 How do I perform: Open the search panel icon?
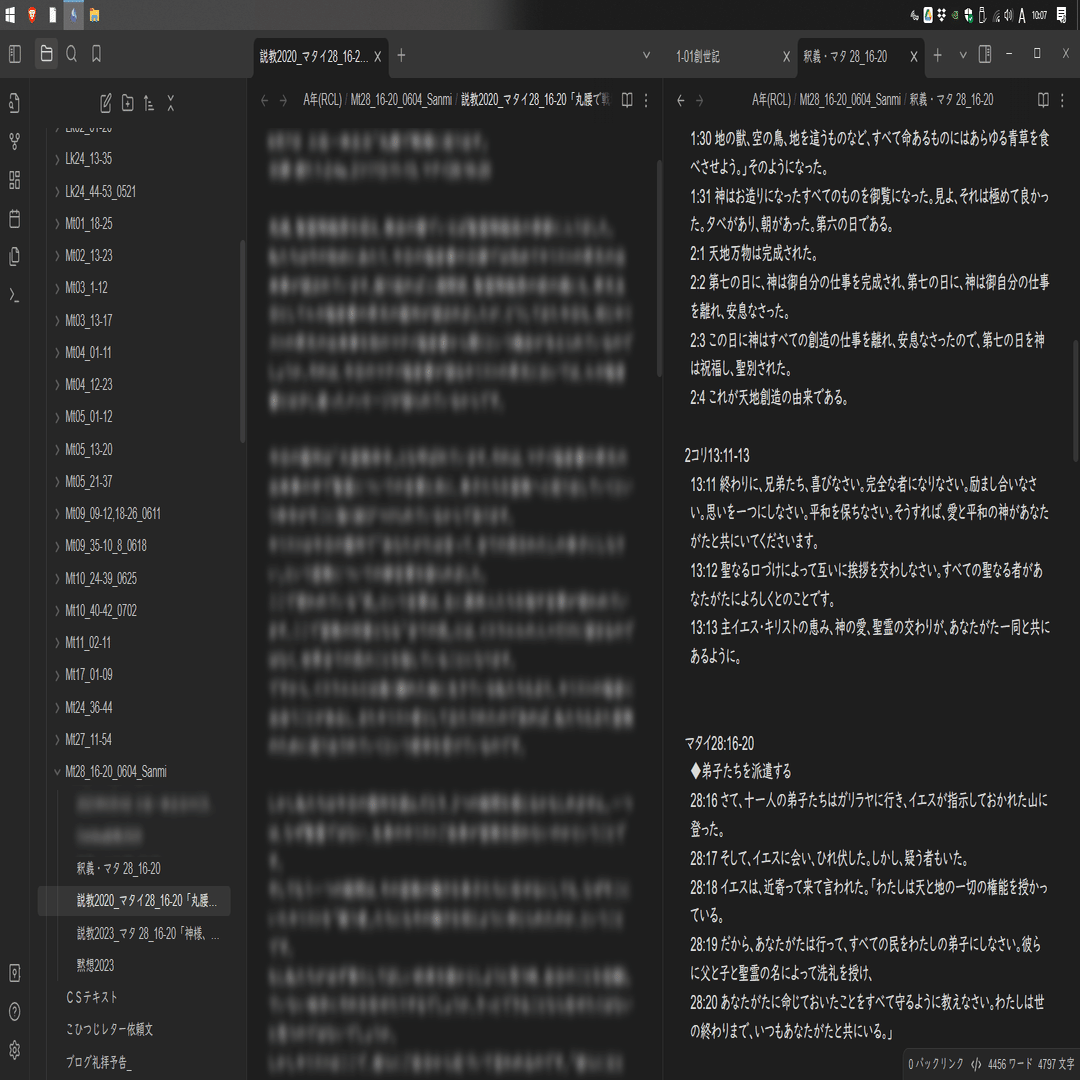point(72,54)
